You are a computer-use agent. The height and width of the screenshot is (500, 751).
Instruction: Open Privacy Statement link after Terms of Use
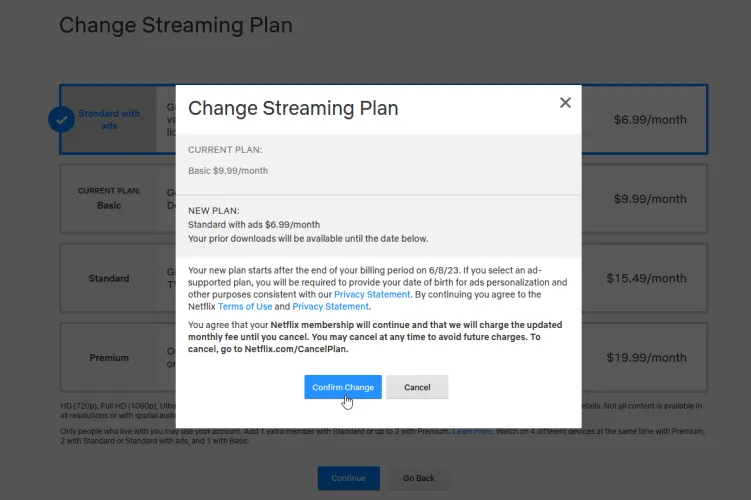(330, 306)
